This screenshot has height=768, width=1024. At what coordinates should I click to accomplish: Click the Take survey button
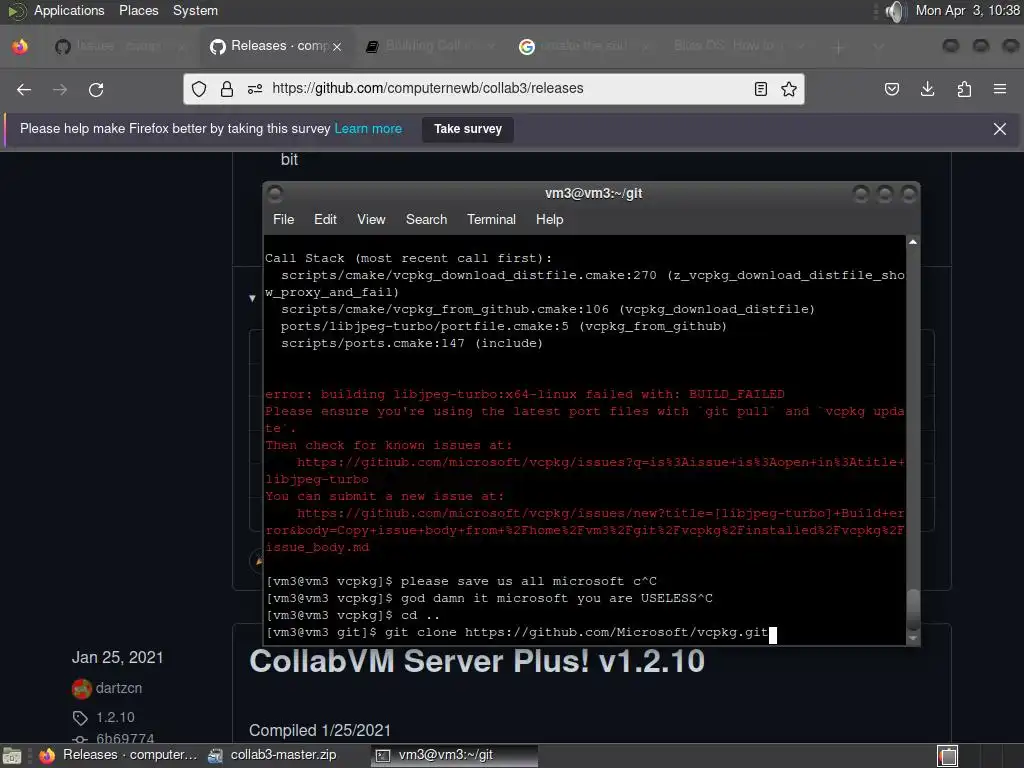pyautogui.click(x=468, y=129)
